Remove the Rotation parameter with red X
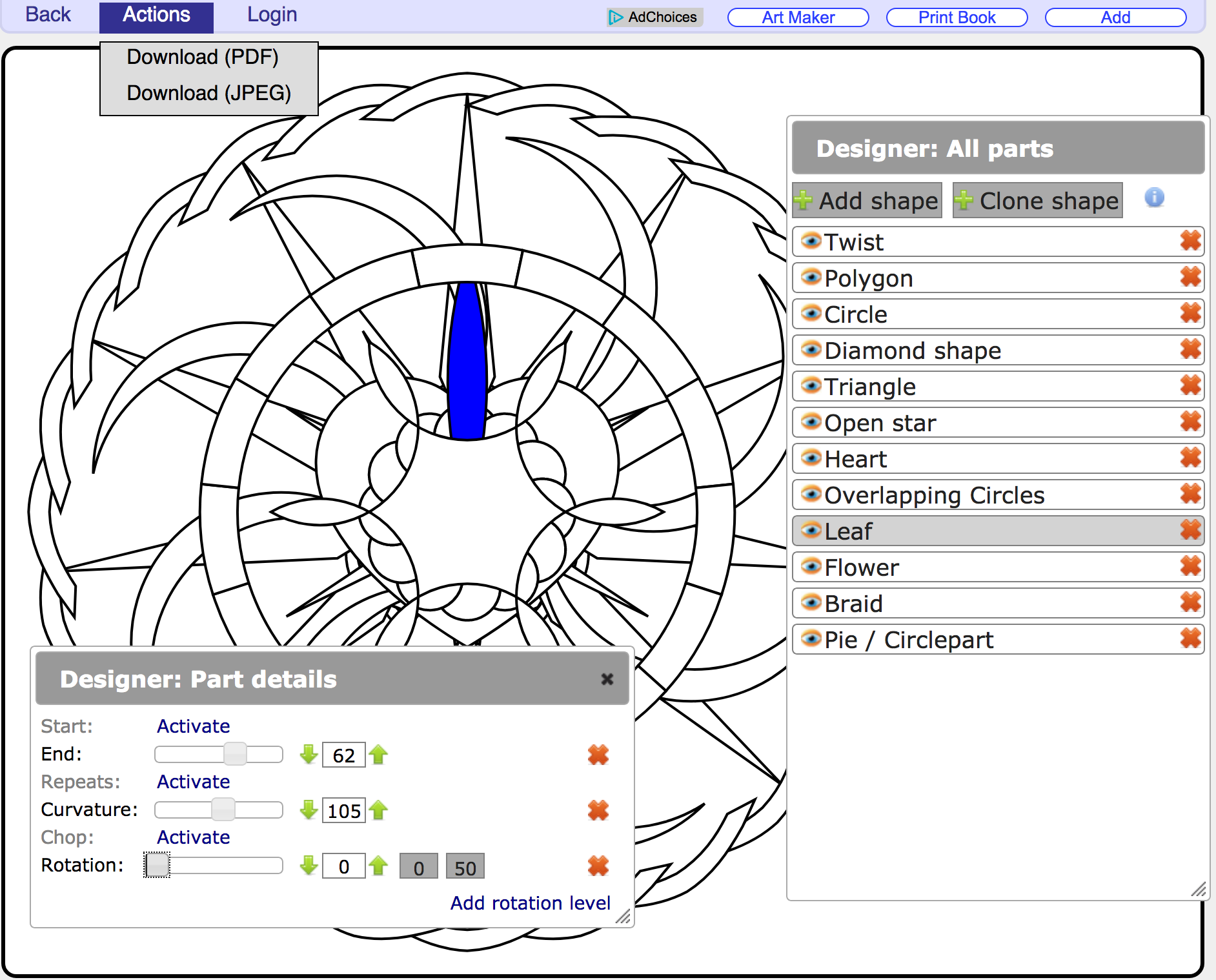Image resolution: width=1216 pixels, height=980 pixels. pyautogui.click(x=598, y=865)
